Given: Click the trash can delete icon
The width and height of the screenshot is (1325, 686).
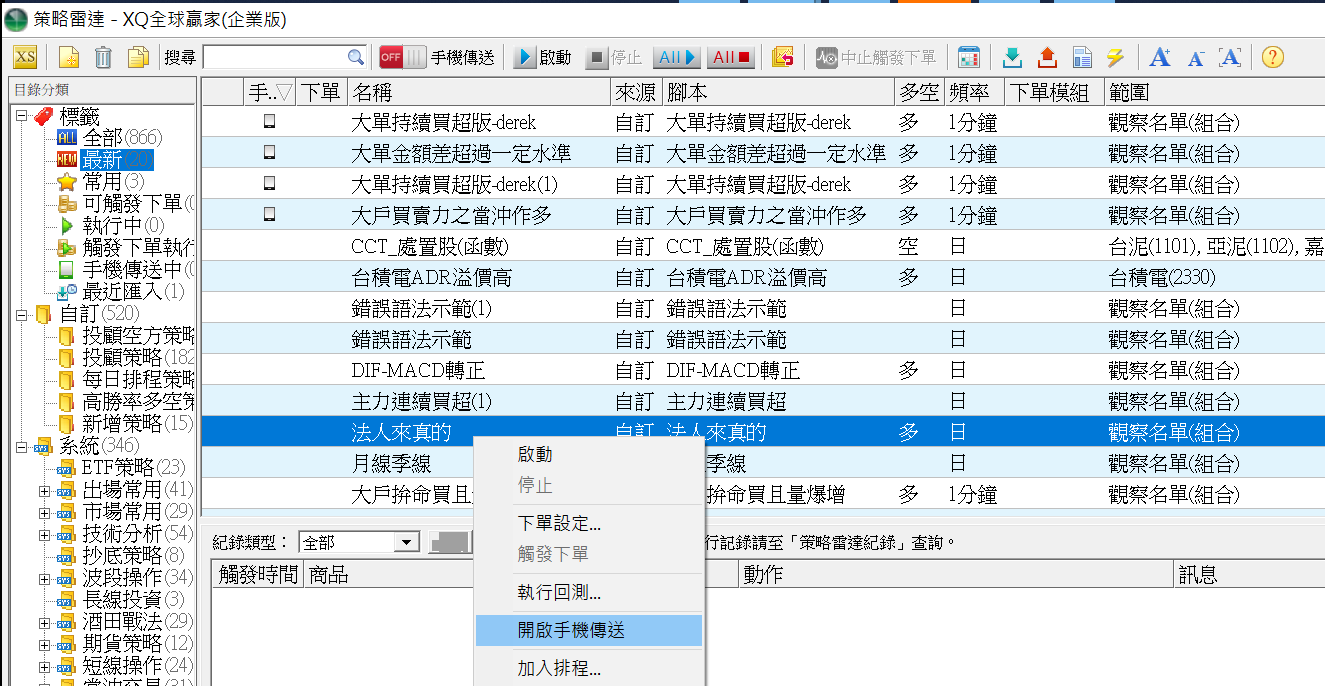Looking at the screenshot, I should (103, 57).
